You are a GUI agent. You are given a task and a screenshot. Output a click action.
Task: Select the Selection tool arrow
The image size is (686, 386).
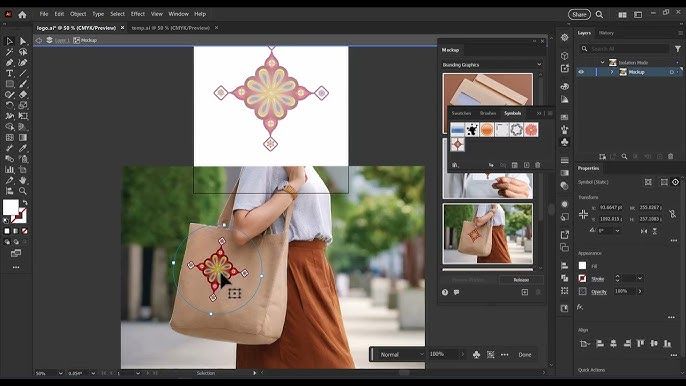9,41
